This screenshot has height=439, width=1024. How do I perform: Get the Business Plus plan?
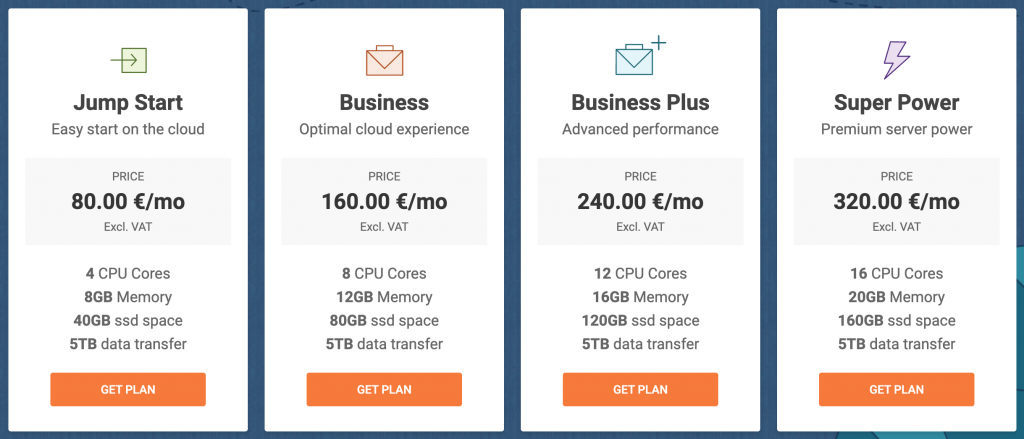(640, 389)
